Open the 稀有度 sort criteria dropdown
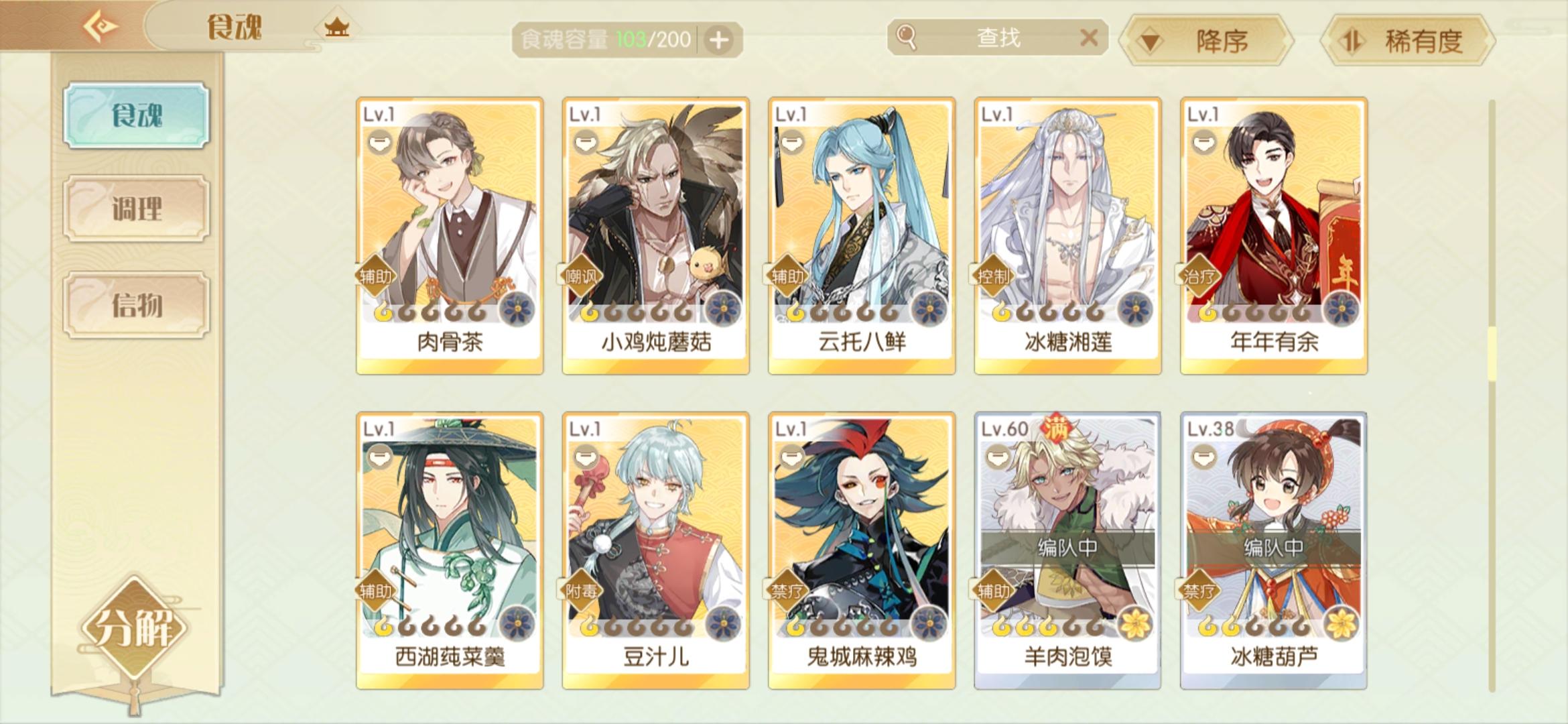The width and height of the screenshot is (1568, 724). coord(1408,42)
